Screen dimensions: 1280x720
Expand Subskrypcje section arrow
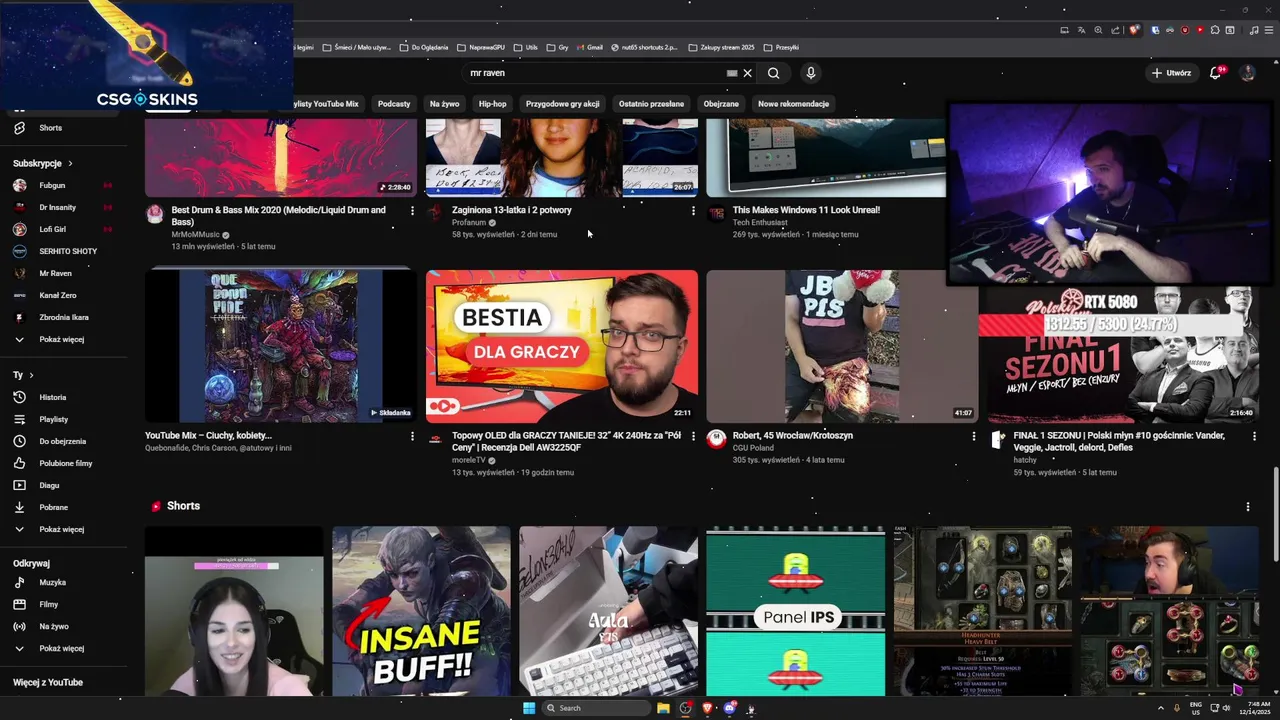(70, 163)
